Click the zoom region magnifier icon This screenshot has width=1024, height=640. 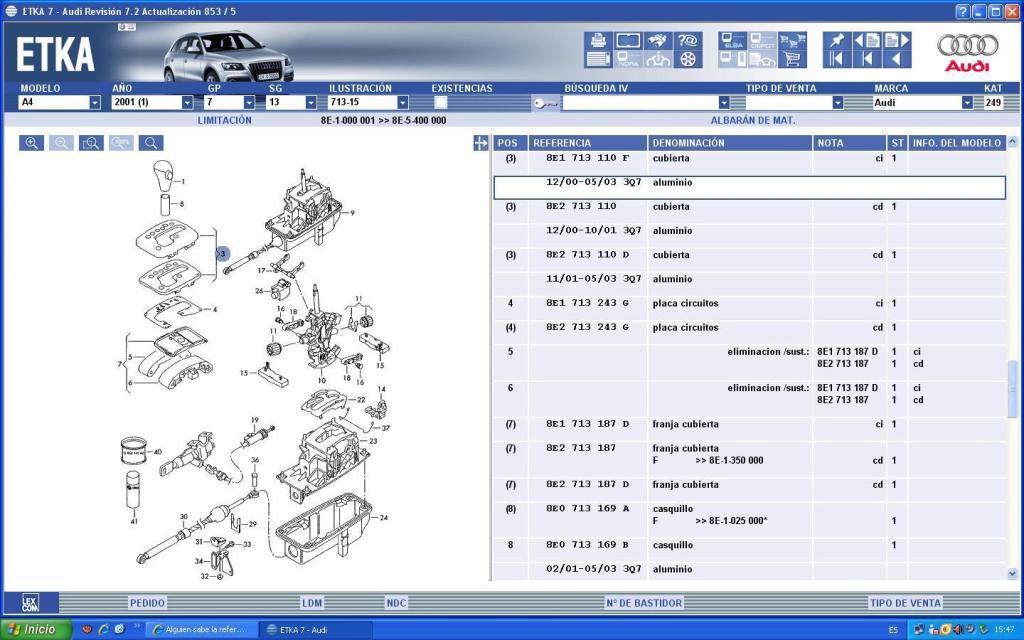click(x=91, y=143)
